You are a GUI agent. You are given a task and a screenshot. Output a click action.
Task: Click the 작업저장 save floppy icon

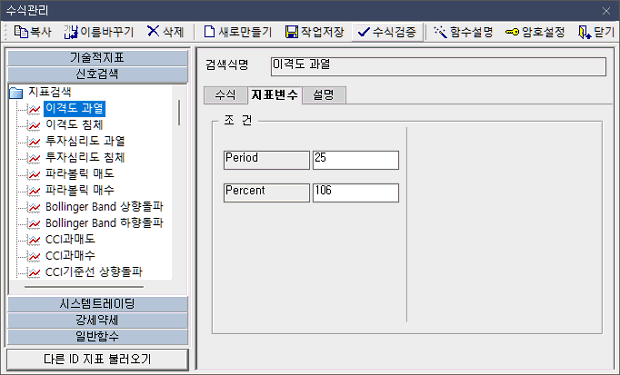coord(291,32)
